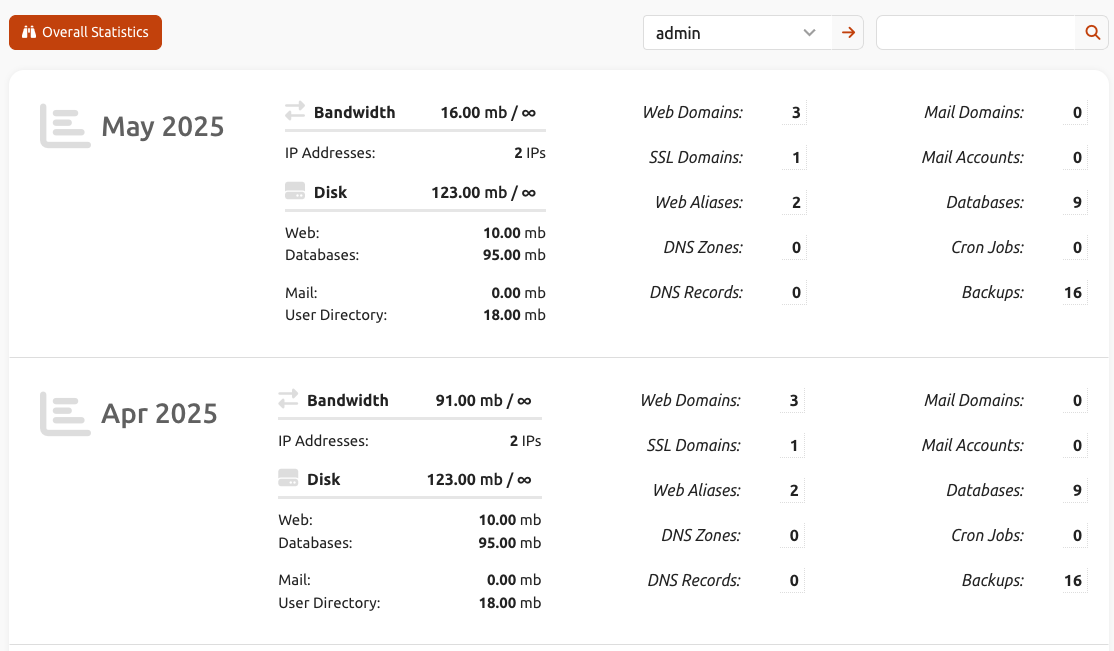Click Apr 2025 disk drive icon
1114x651 pixels.
(288, 478)
